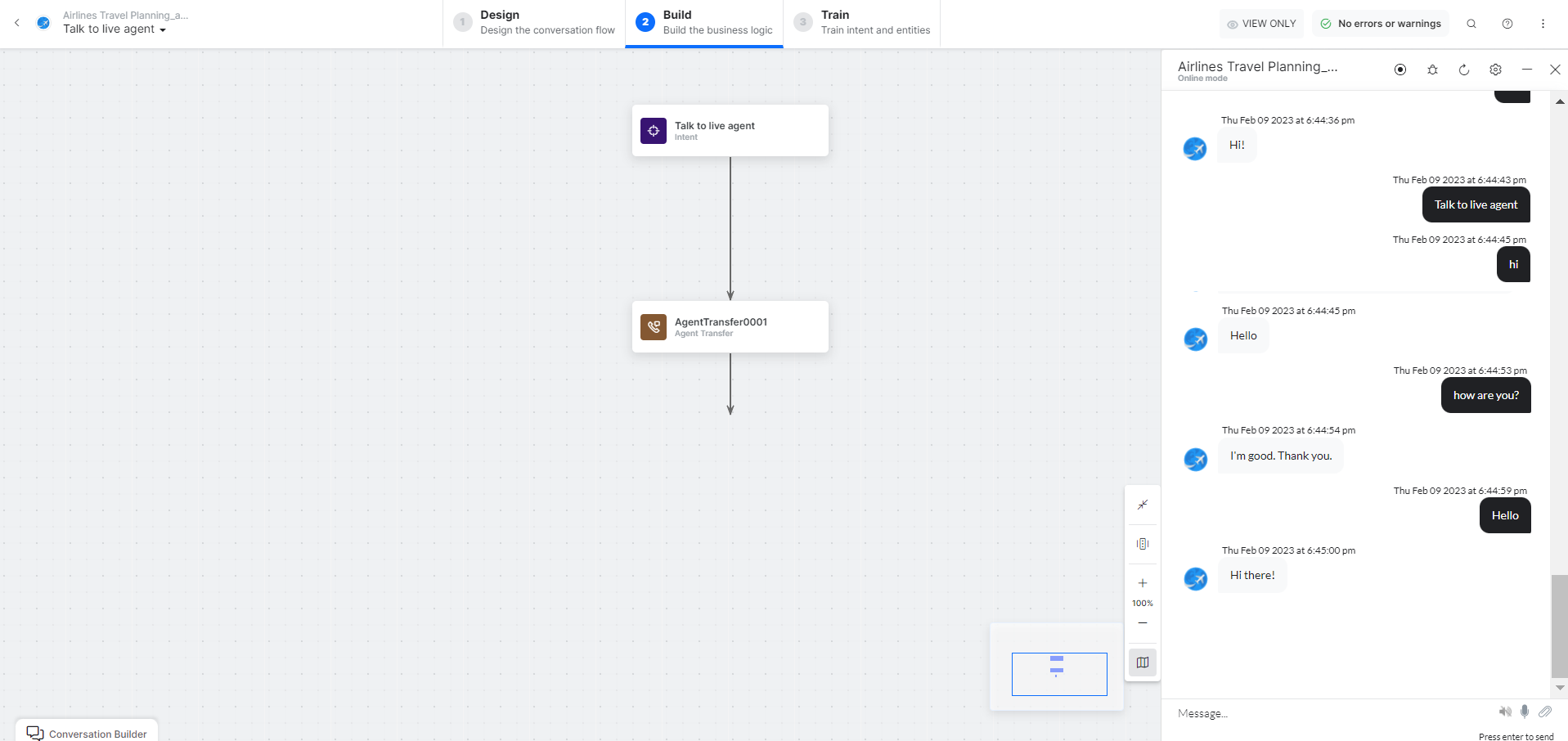Click the microphone voice input icon
Screen dimensions: 1568x741
(x=1525, y=712)
